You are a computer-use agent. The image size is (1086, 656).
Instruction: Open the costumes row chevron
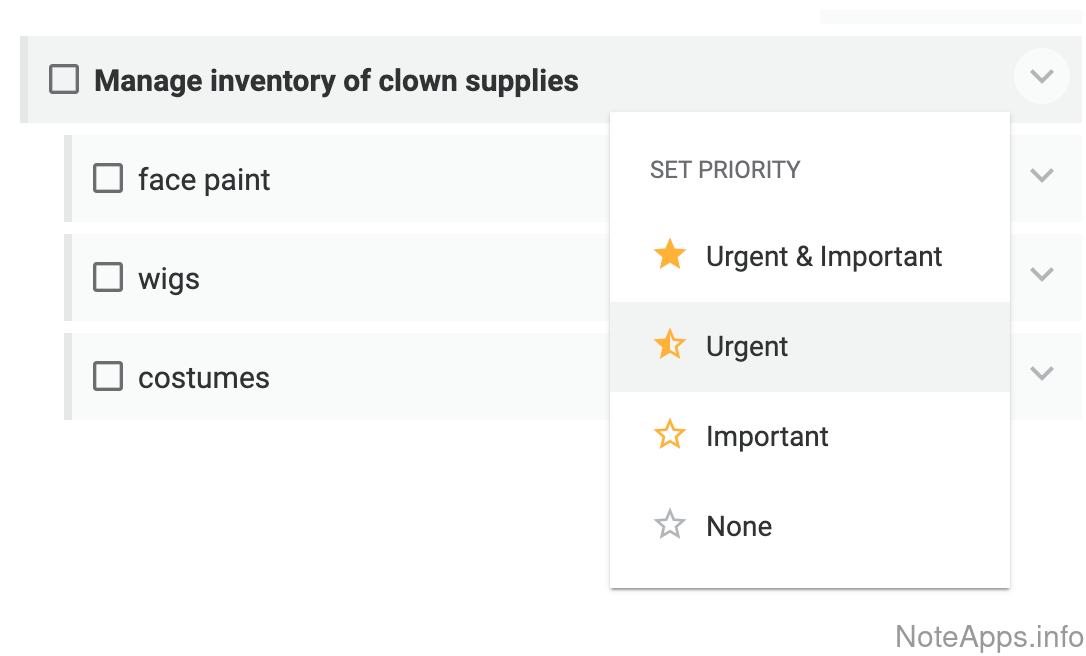click(1042, 374)
